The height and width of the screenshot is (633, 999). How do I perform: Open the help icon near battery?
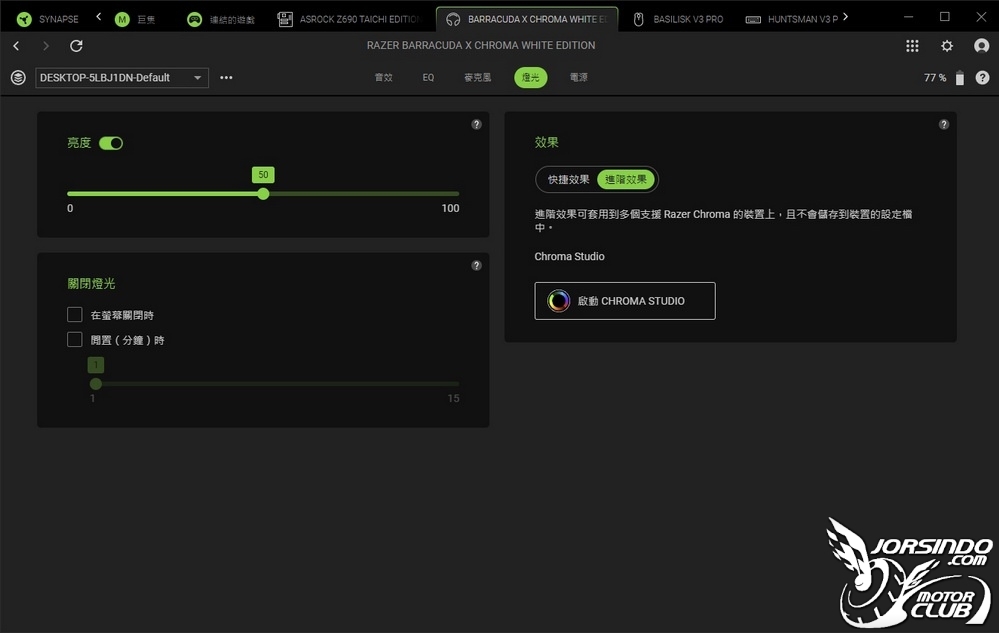point(982,78)
